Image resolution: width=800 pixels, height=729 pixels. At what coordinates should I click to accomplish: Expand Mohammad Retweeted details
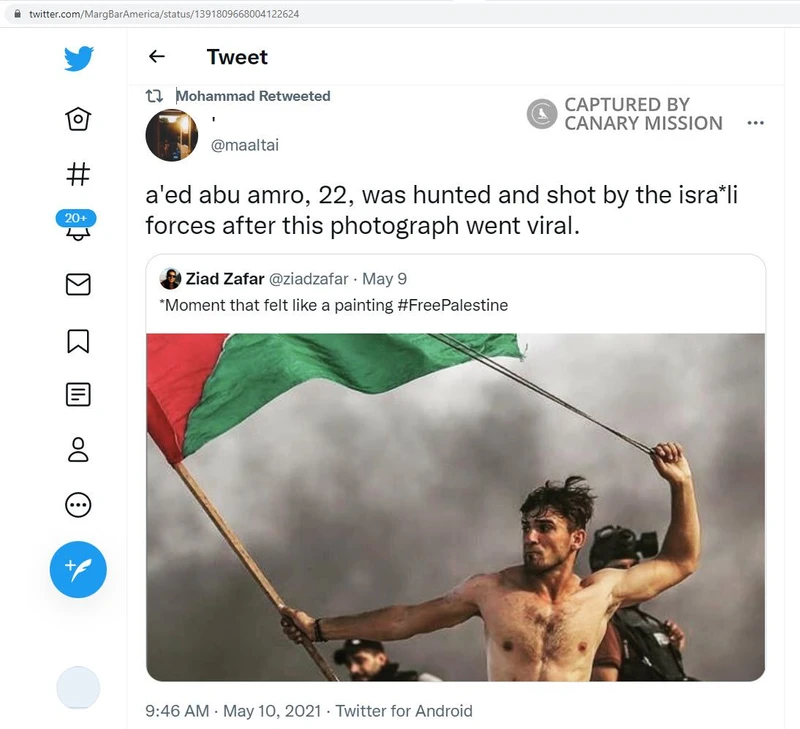click(253, 96)
